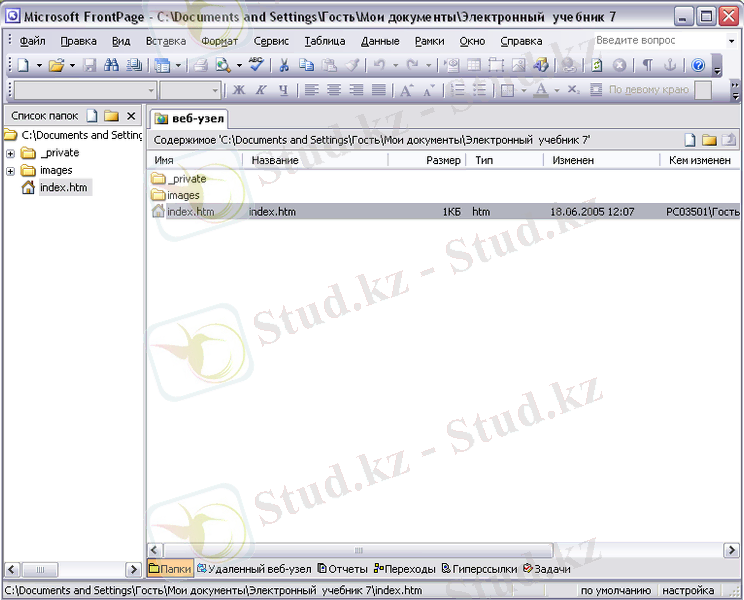The image size is (744, 600).
Task: Open the font size combo box
Action: pyautogui.click(x=190, y=90)
